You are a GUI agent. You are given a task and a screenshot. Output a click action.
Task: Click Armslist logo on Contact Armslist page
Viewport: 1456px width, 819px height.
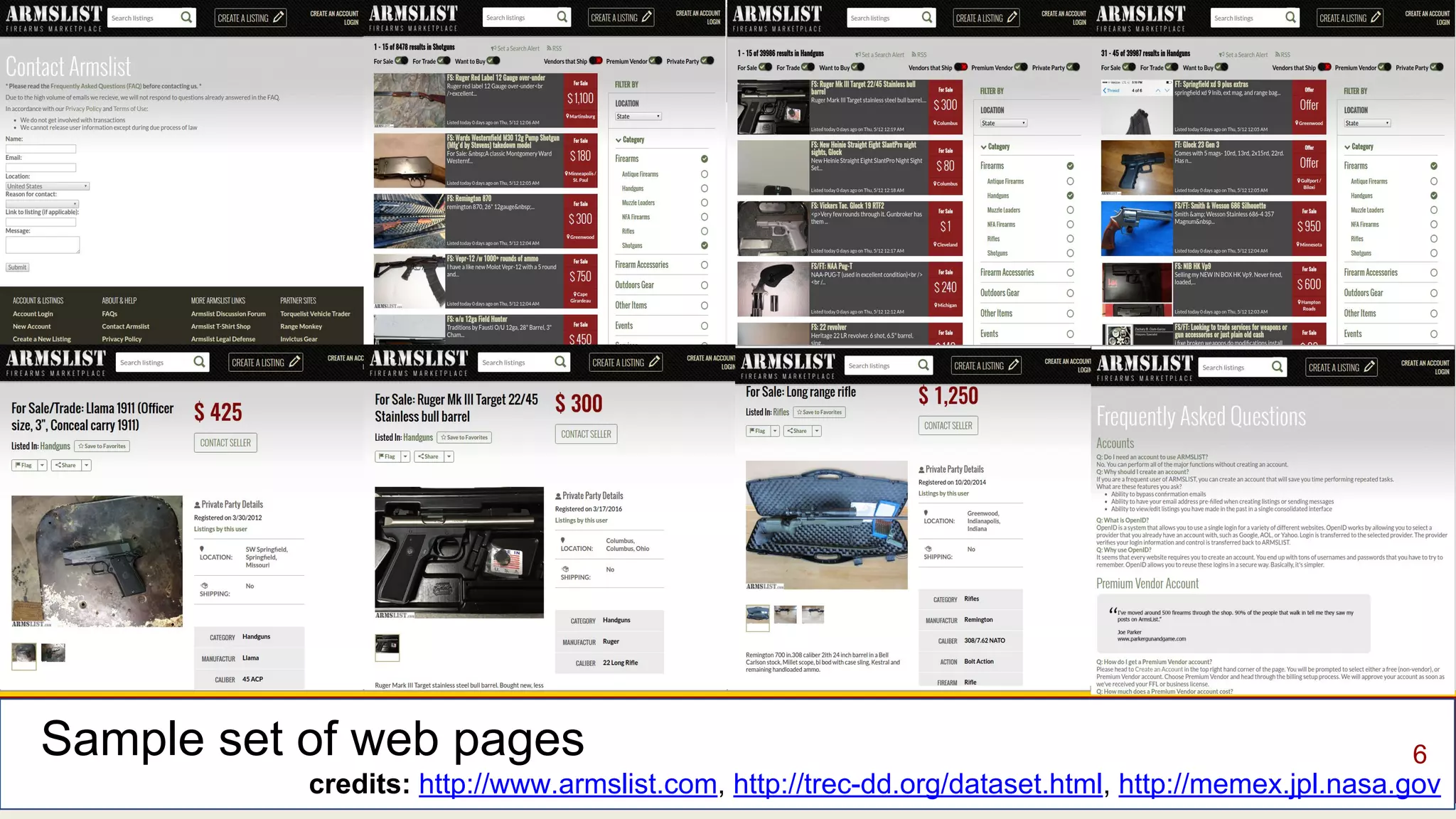pos(54,18)
